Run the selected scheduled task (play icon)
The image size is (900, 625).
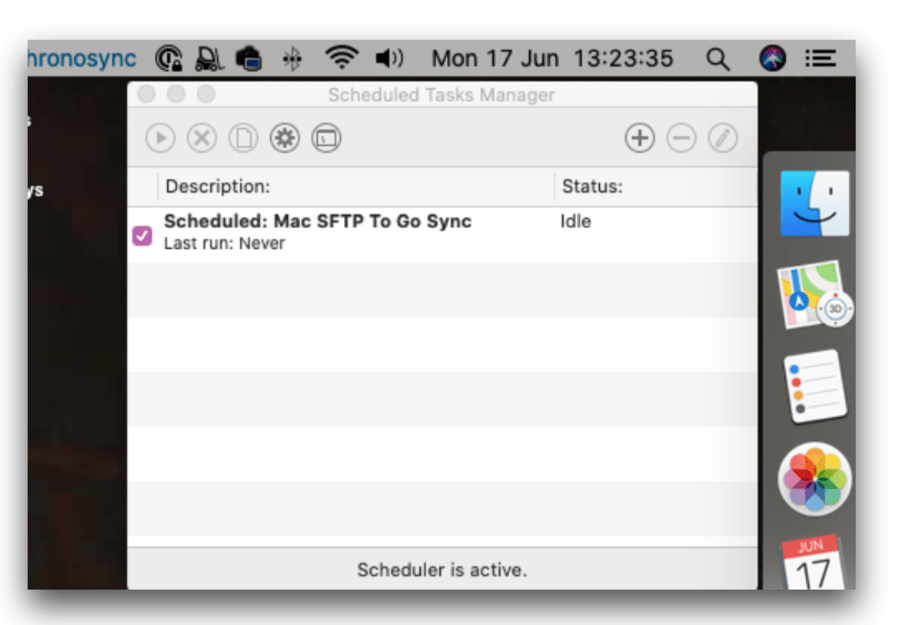click(x=160, y=137)
